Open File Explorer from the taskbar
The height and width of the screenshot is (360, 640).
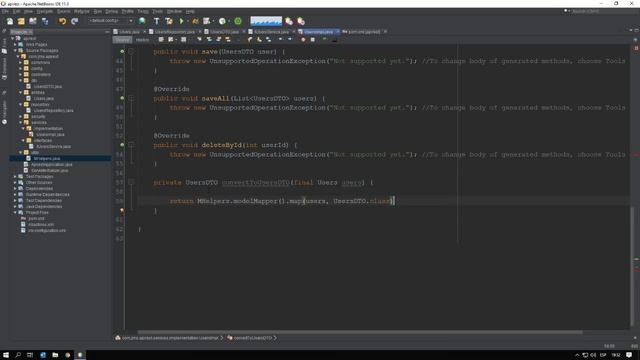point(55,355)
